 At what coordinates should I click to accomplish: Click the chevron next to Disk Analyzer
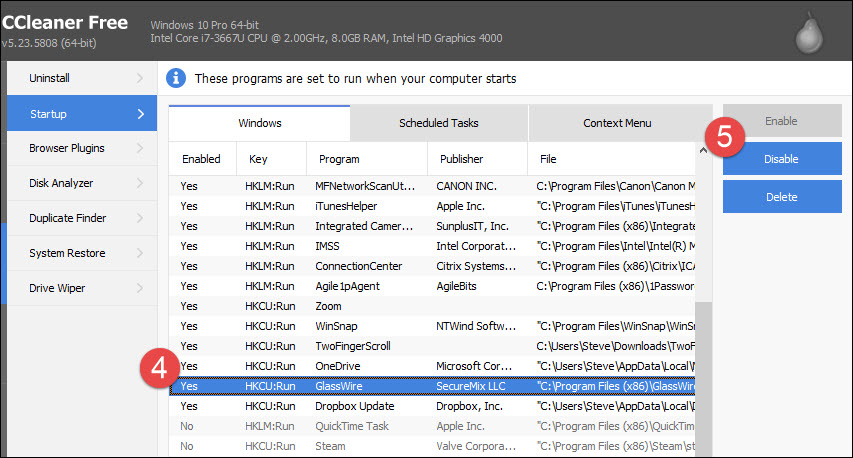click(x=140, y=183)
